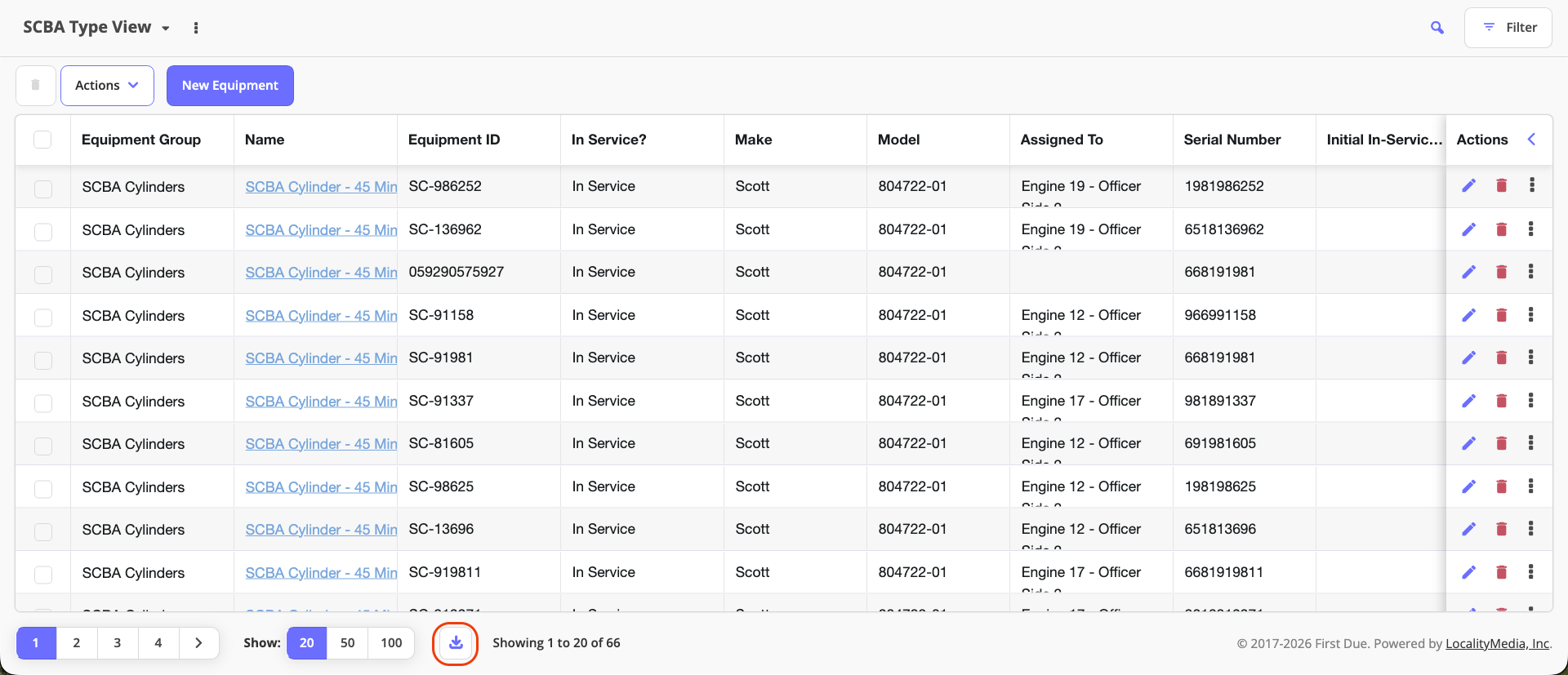
Task: Edit the 059290575927 row
Action: click(x=1468, y=272)
